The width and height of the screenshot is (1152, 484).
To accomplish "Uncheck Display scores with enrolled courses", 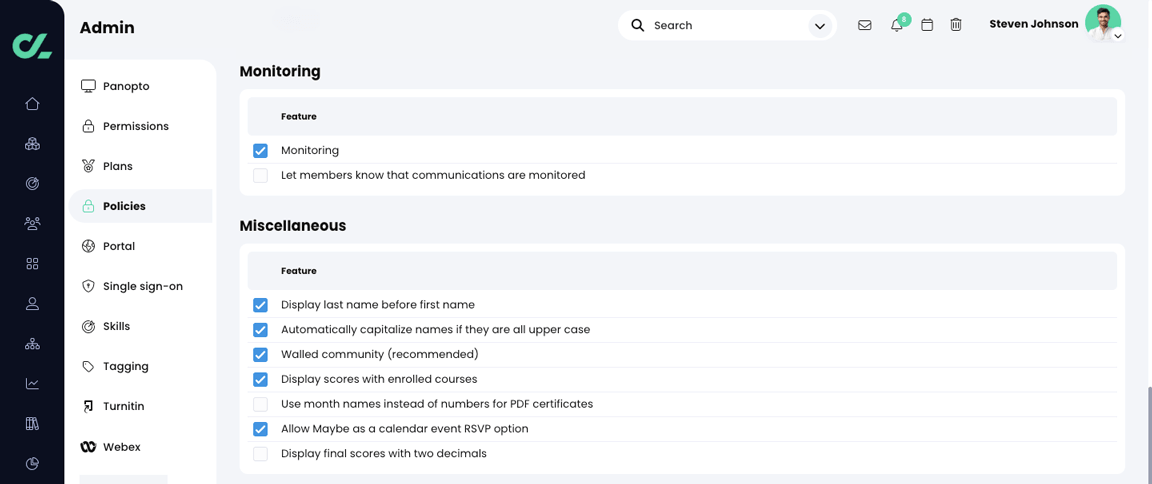I will [x=260, y=380].
